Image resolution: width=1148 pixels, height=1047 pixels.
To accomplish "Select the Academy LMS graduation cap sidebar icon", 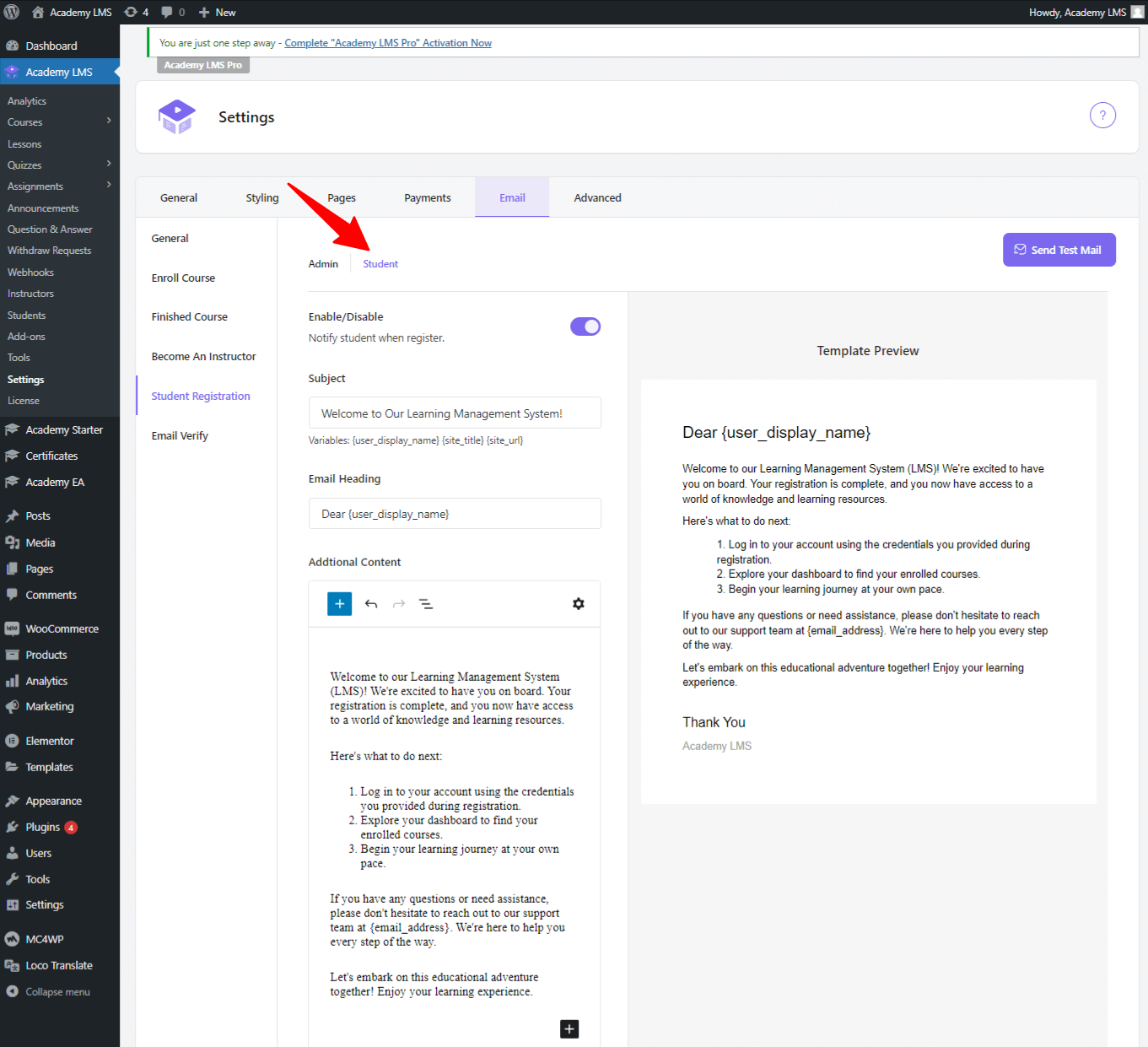I will click(12, 72).
